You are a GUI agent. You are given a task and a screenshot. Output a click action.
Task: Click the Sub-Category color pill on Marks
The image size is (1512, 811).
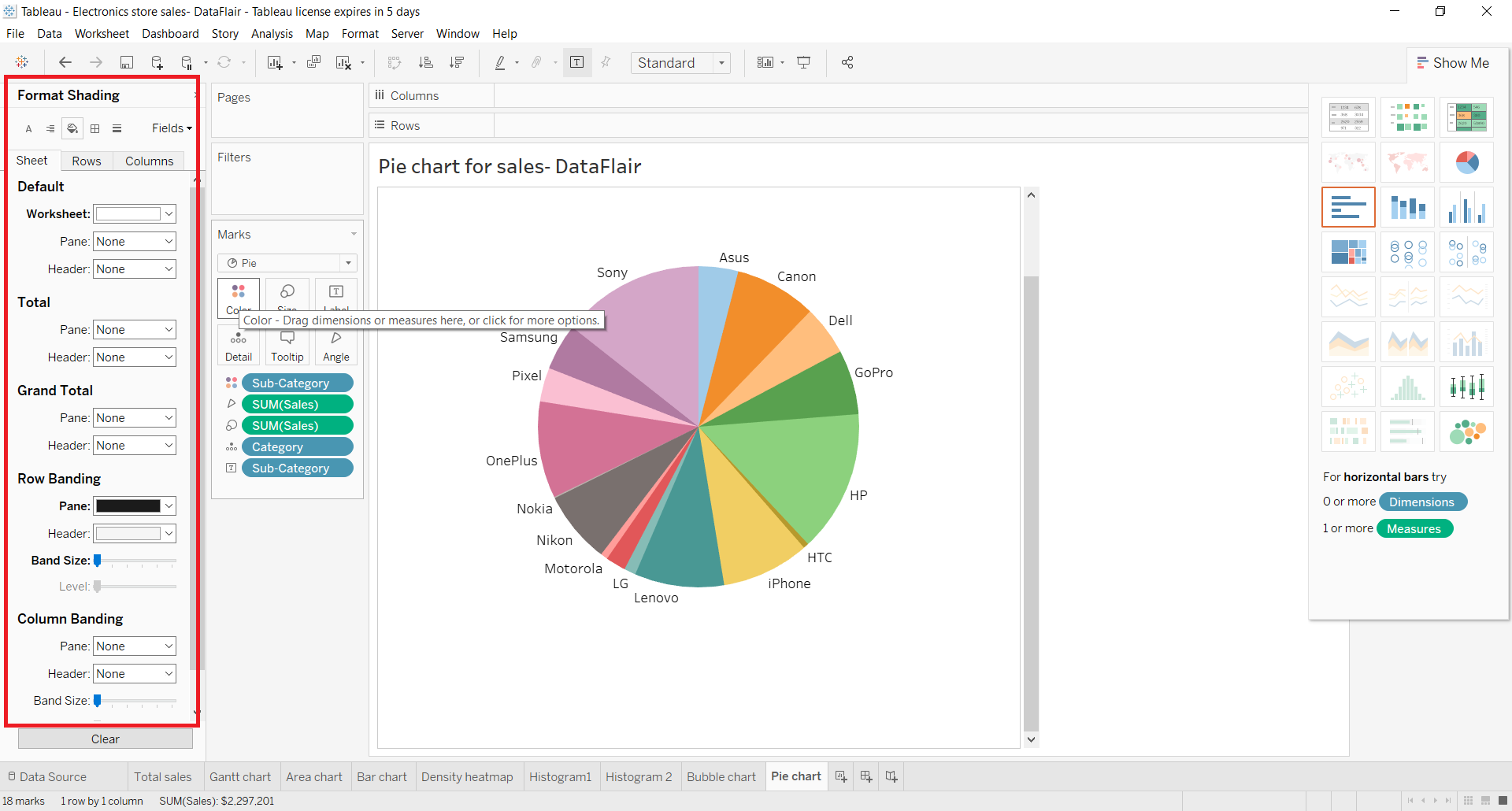pyautogui.click(x=297, y=383)
